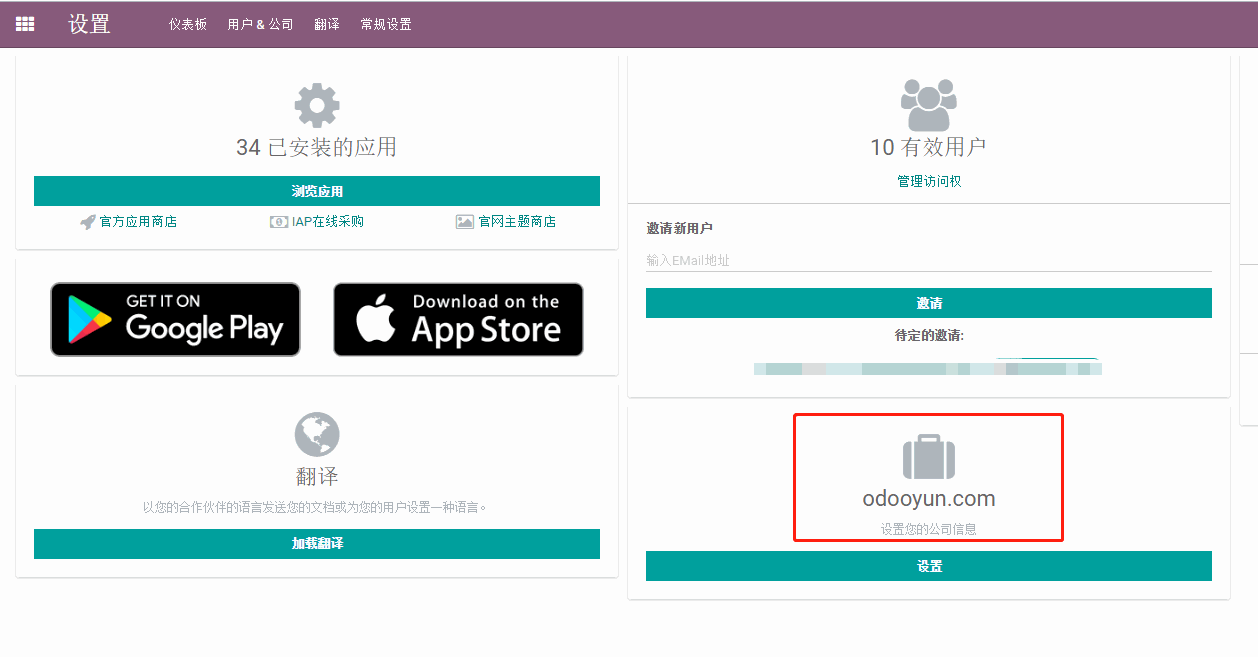Click the 34 已安装的应用 text
1258x657 pixels.
317,148
